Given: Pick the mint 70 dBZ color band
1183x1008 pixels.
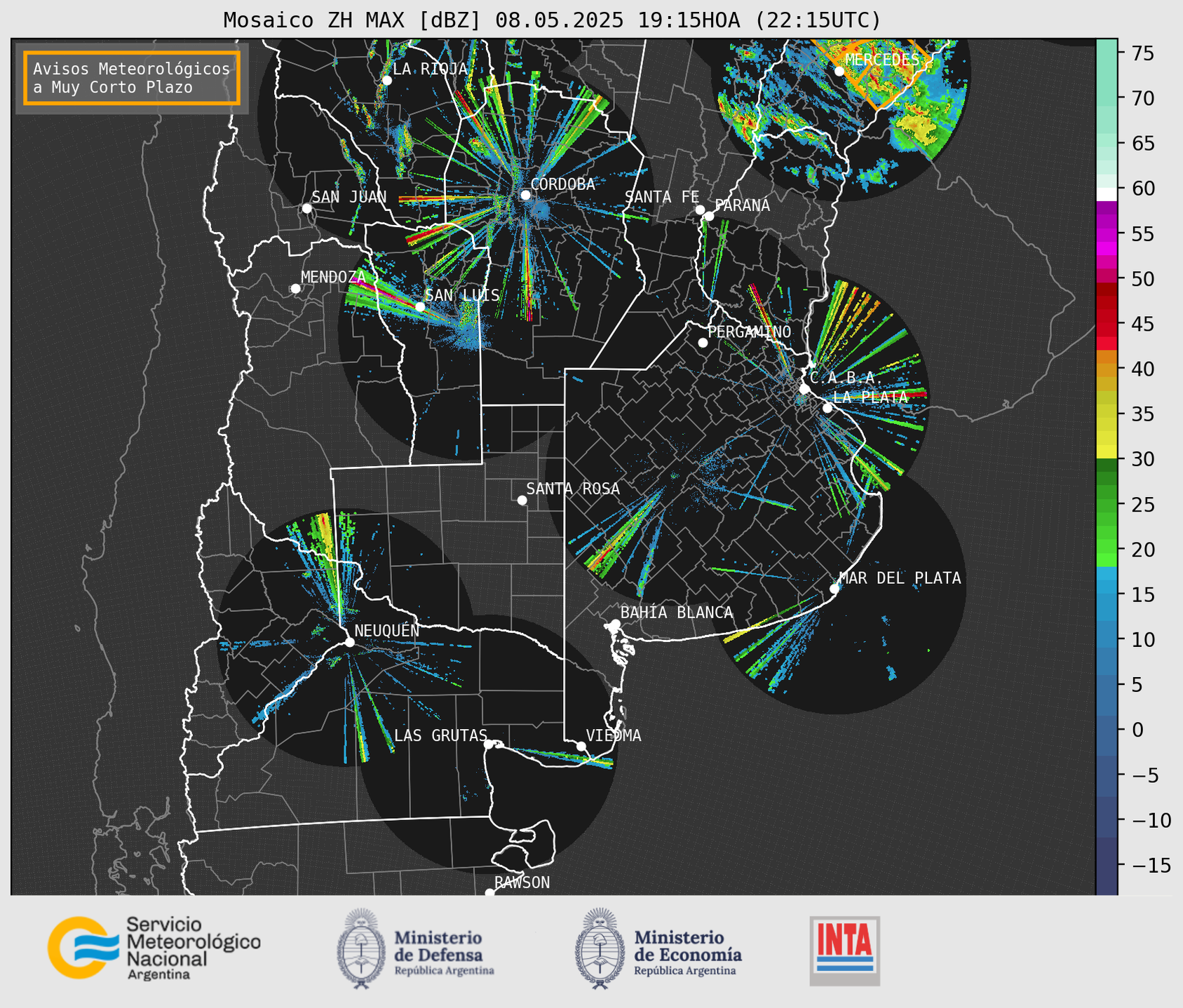Looking at the screenshot, I should [x=1107, y=98].
